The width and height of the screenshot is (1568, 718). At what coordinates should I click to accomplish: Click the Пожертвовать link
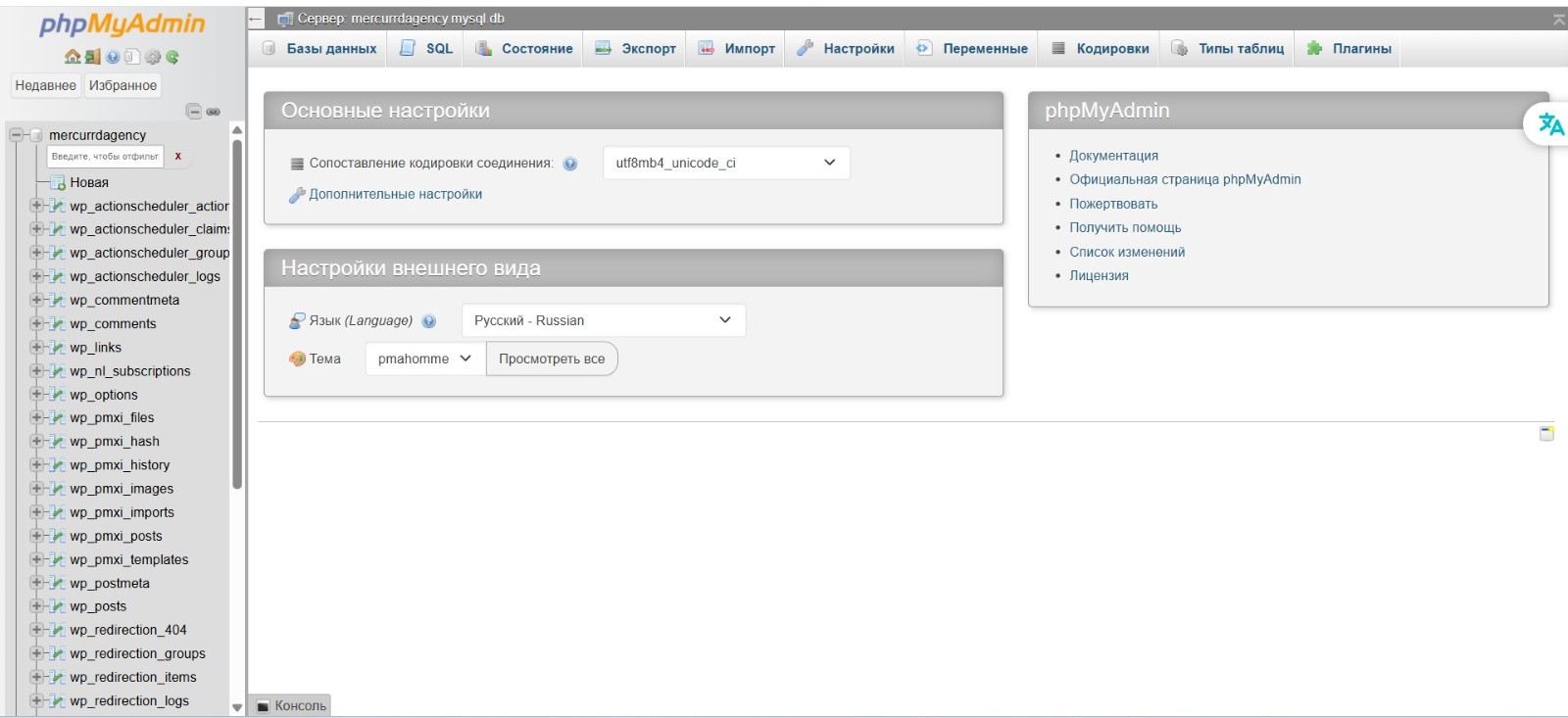(x=1113, y=204)
